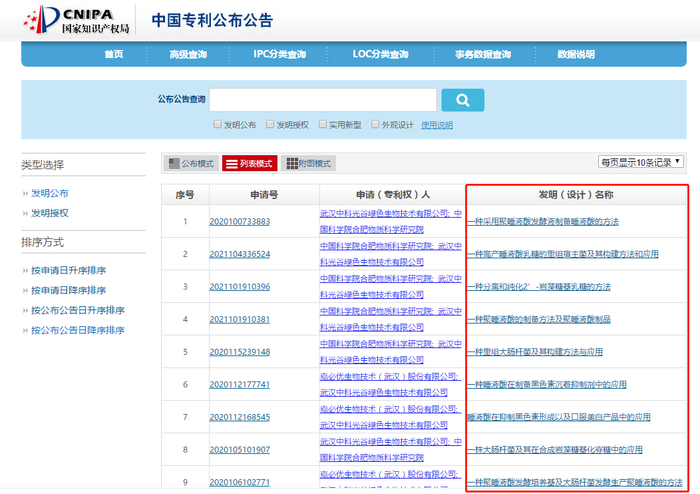Open application number 2020115239148
Viewport: 700px width, 494px height.
pos(240,352)
